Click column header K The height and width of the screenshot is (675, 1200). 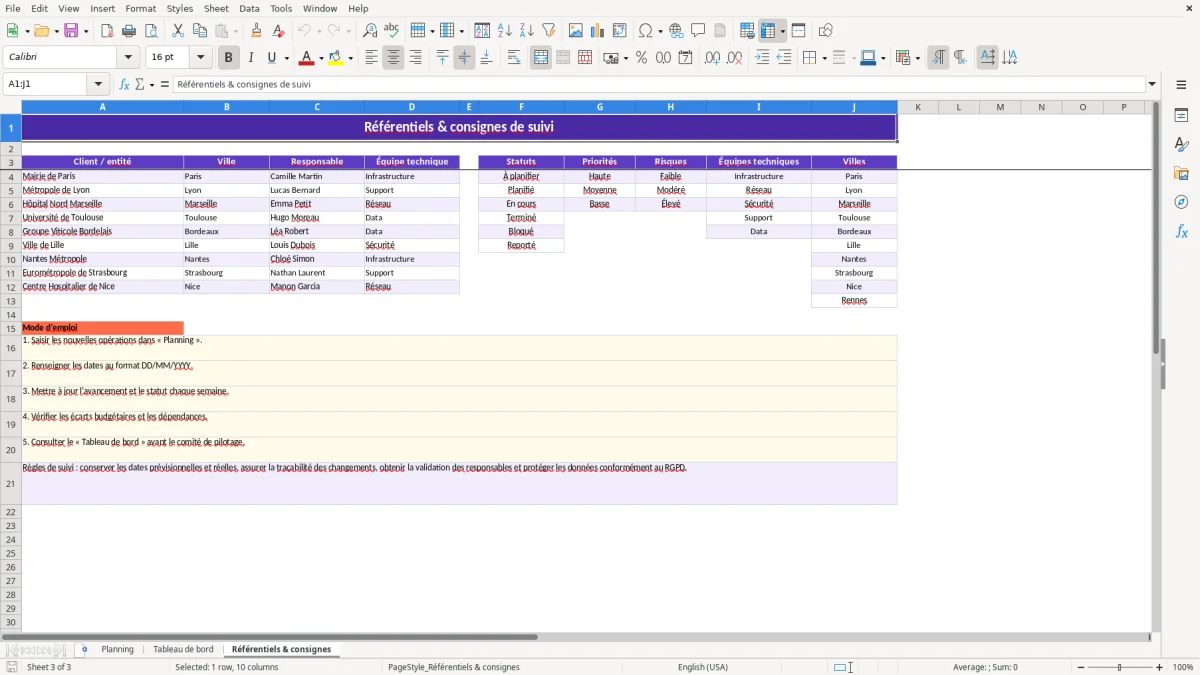click(x=918, y=107)
